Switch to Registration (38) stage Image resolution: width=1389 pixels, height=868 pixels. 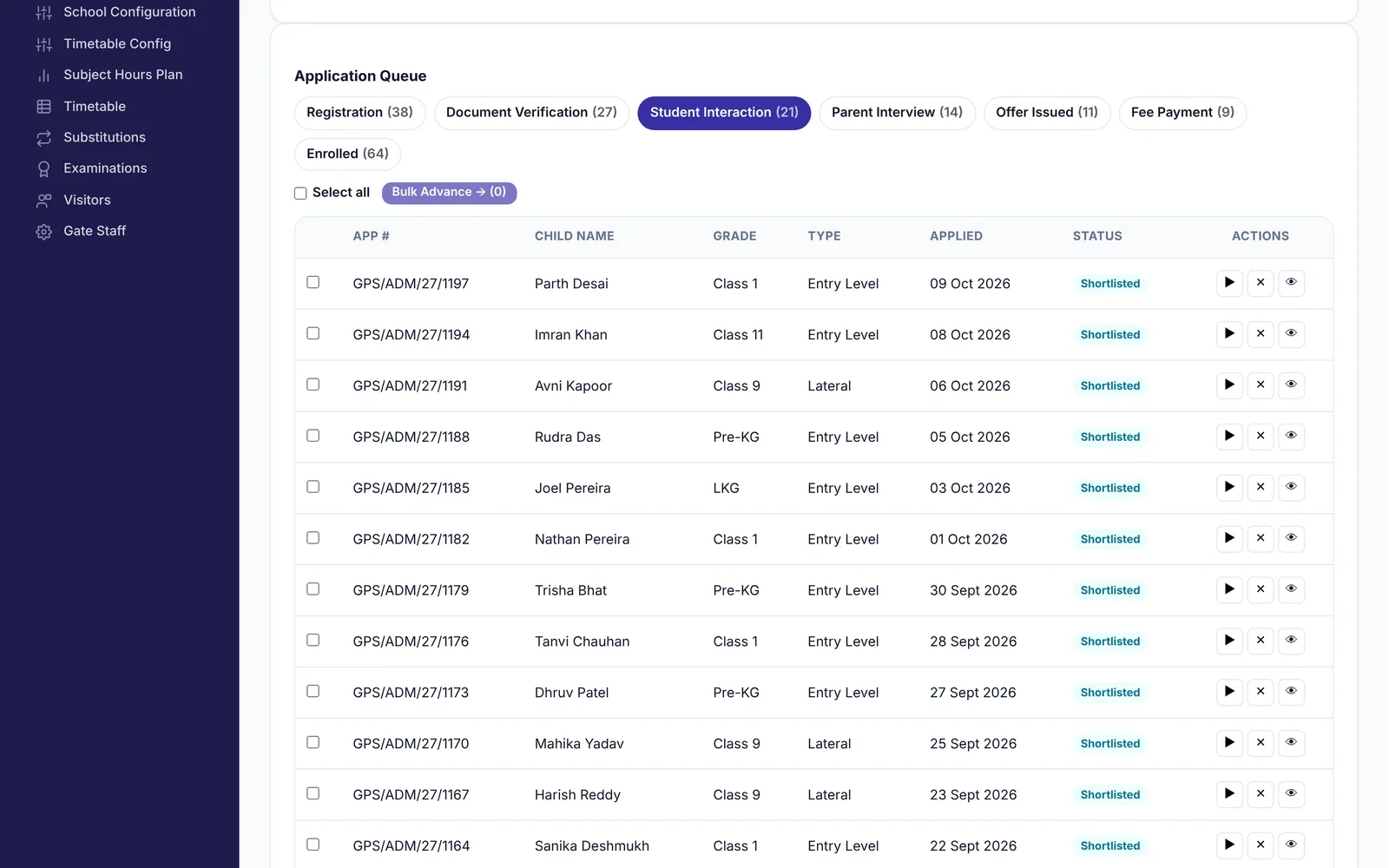coord(359,113)
